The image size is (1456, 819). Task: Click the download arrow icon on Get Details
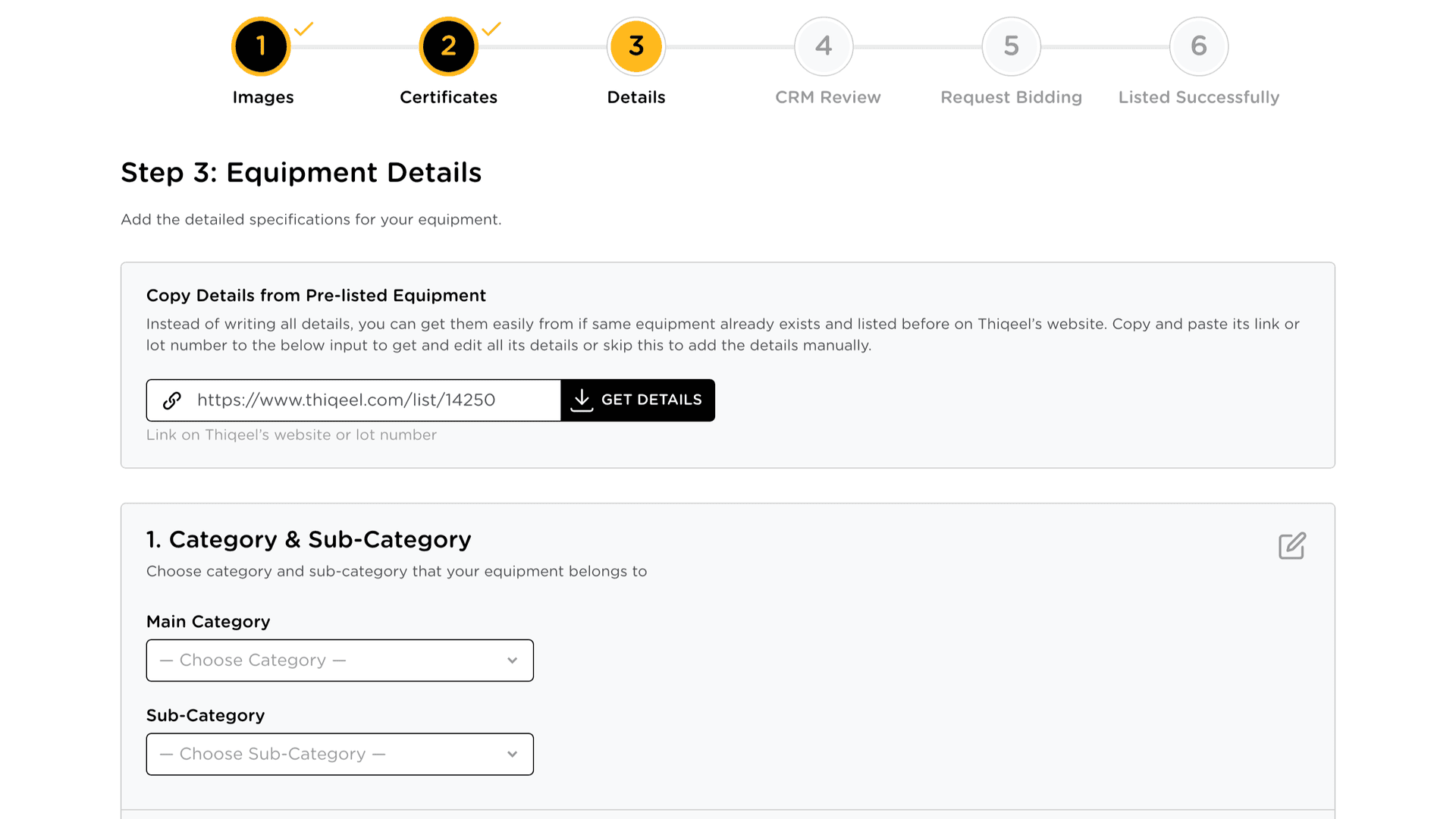pyautogui.click(x=582, y=400)
